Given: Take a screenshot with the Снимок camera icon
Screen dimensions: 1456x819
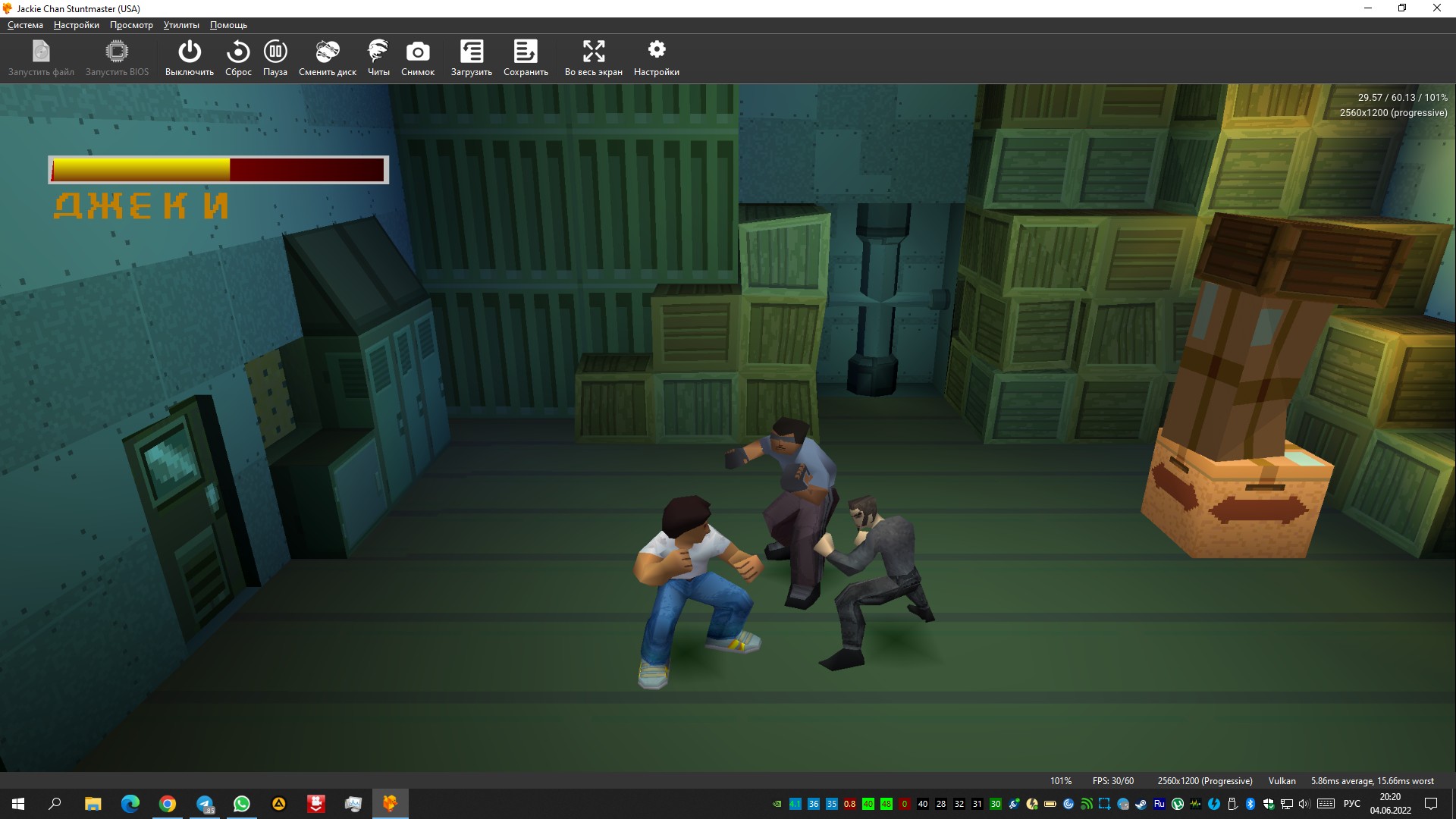Looking at the screenshot, I should click(418, 58).
